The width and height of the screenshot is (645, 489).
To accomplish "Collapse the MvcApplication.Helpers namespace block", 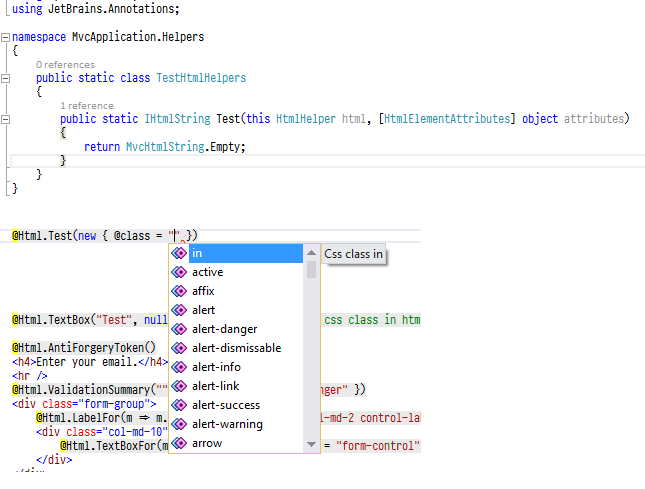I will click(5, 37).
